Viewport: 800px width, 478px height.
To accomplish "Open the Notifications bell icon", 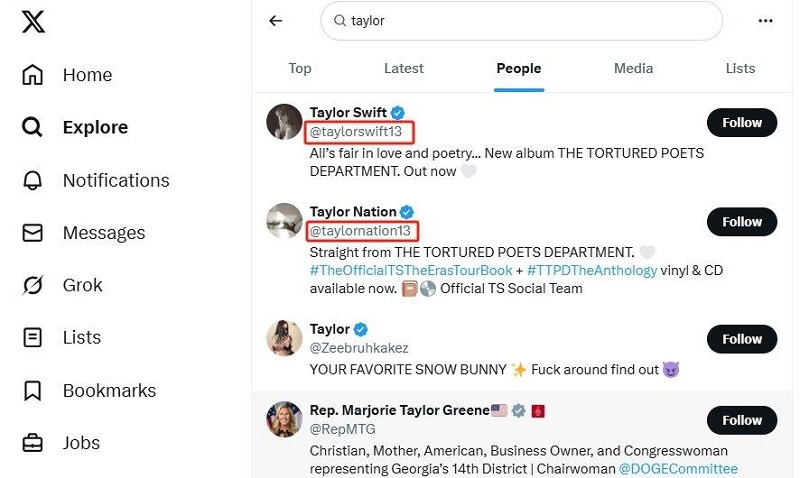I will tap(33, 181).
